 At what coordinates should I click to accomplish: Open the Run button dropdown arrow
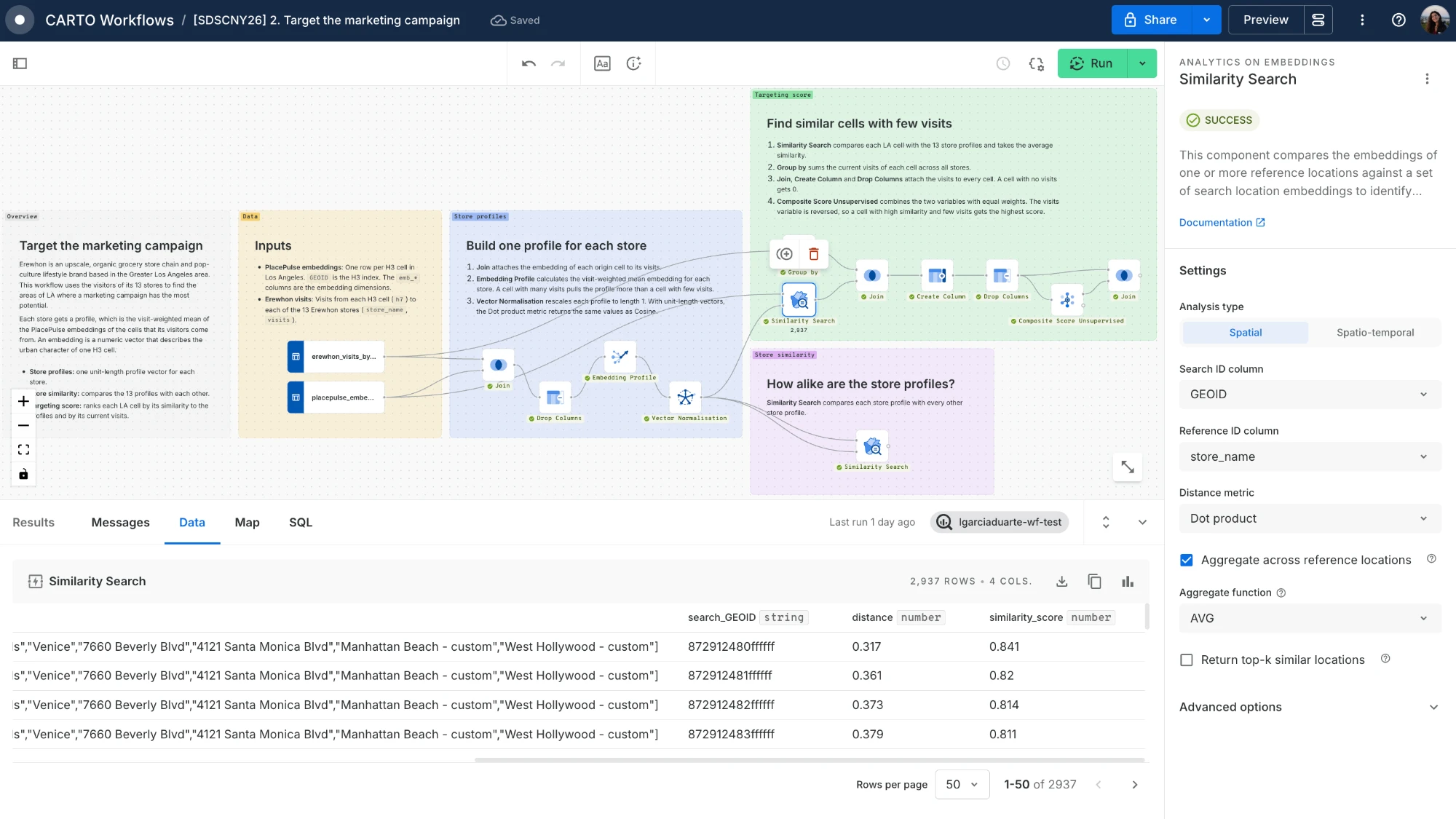tap(1142, 63)
